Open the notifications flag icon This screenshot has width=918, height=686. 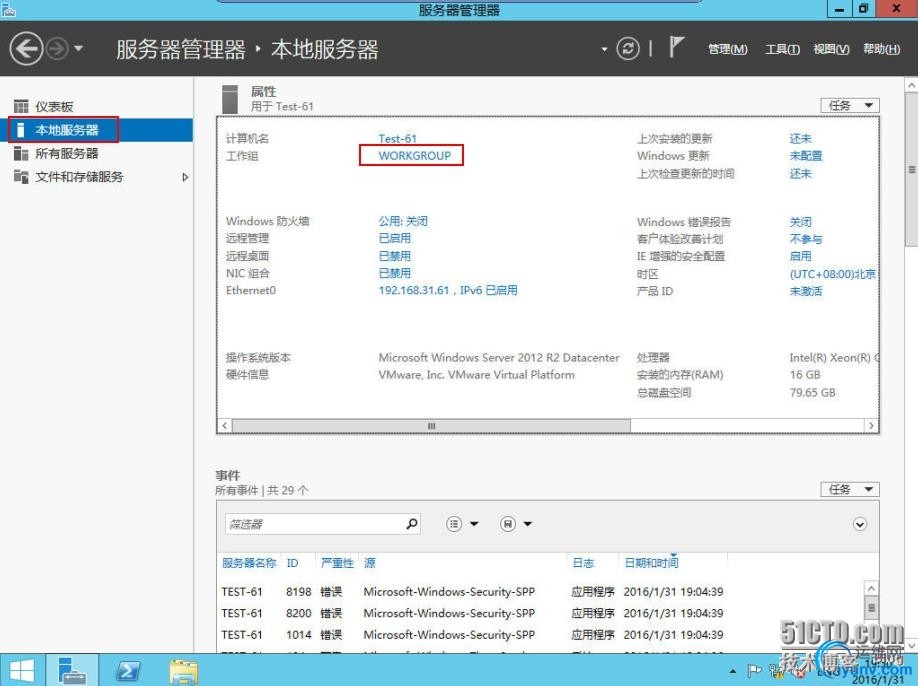(676, 47)
